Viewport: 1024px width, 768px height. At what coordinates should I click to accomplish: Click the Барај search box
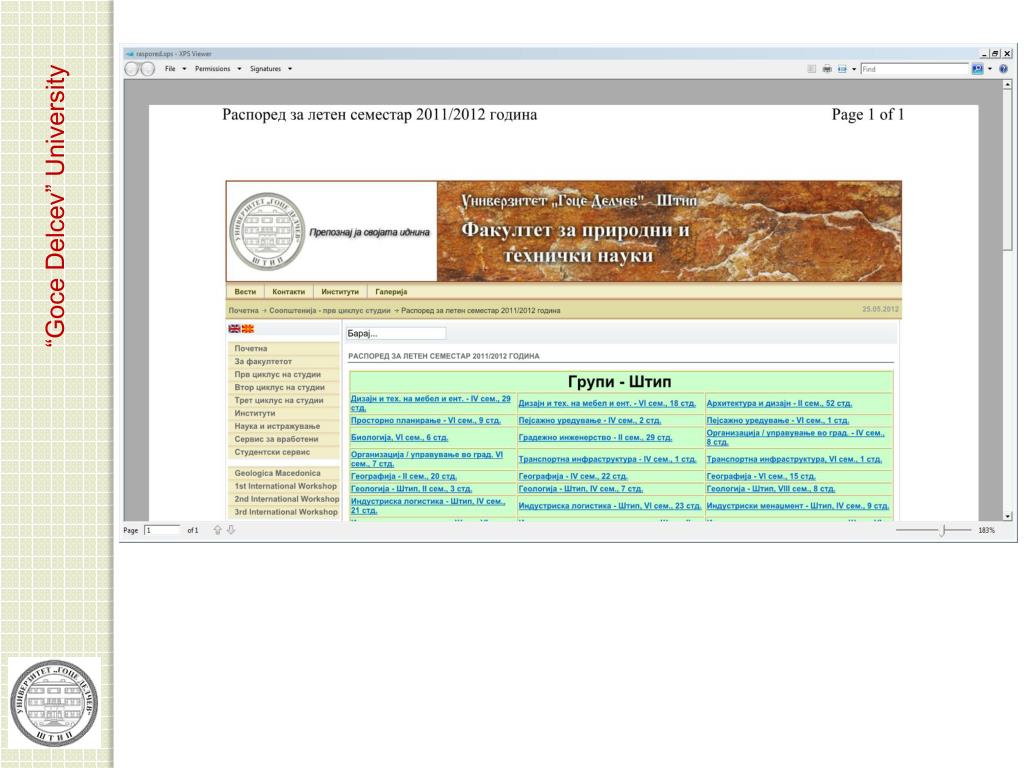coord(396,334)
